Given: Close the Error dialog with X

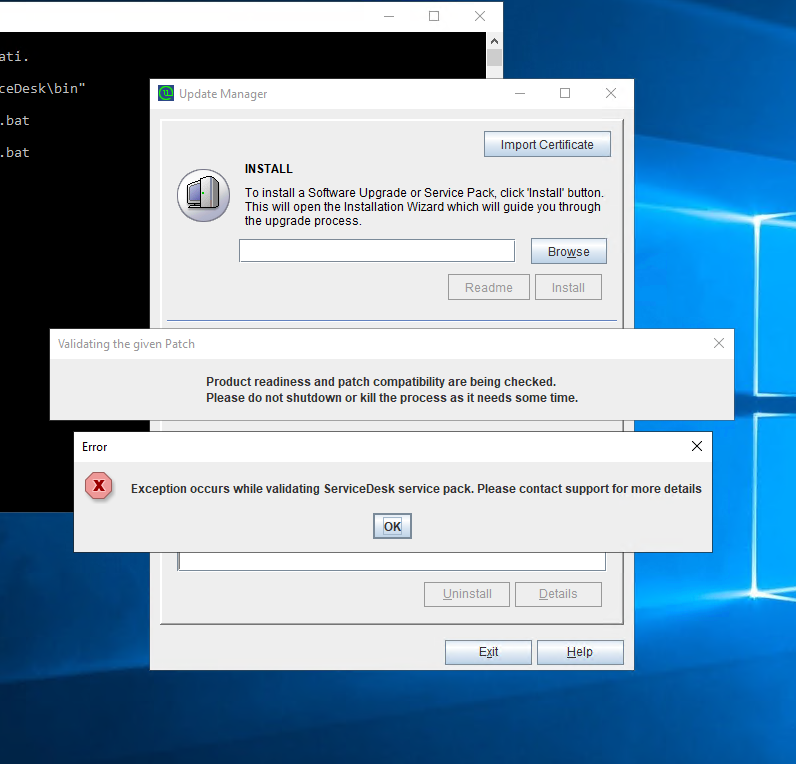Looking at the screenshot, I should [x=696, y=446].
